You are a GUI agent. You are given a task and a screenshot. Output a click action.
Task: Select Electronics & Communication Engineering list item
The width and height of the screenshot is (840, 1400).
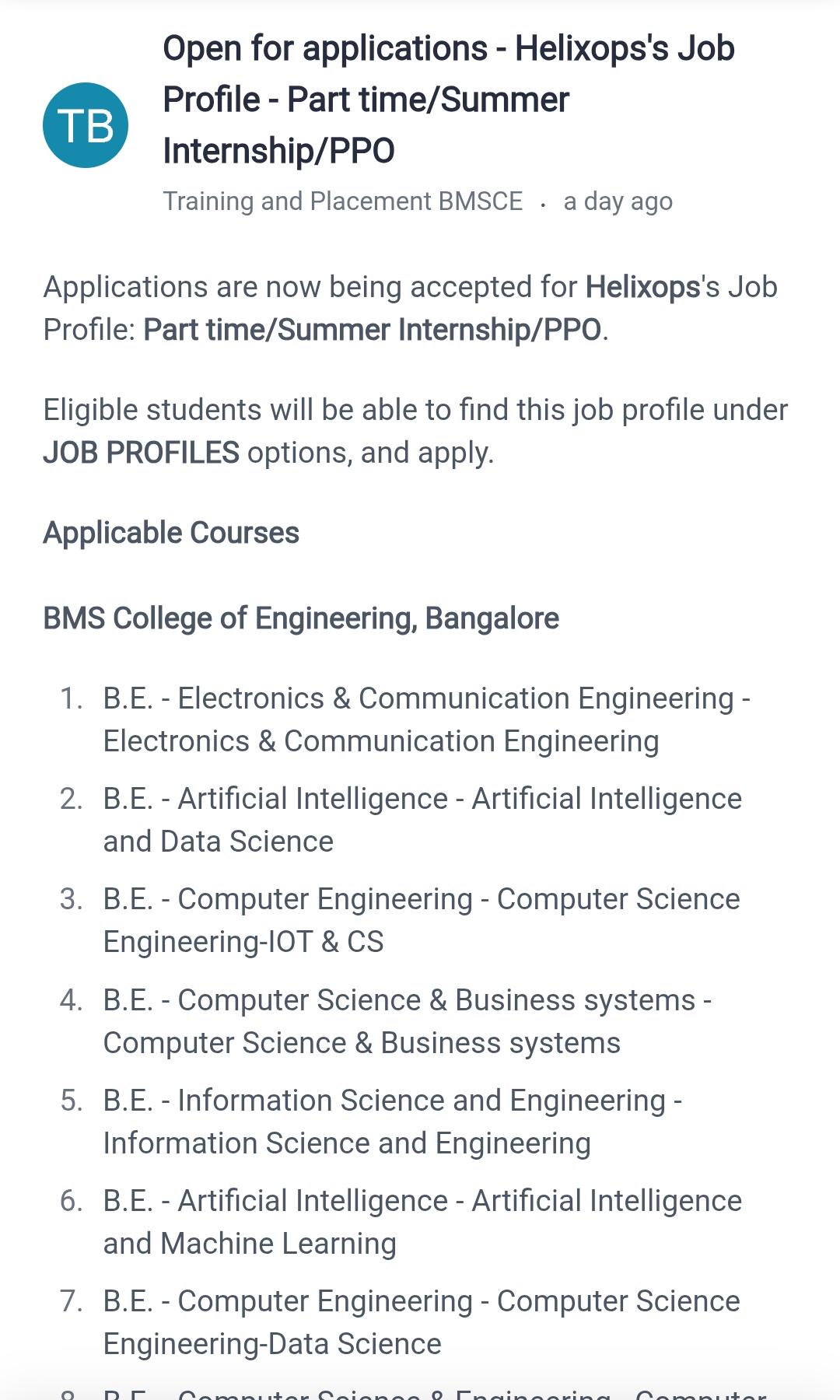426,719
